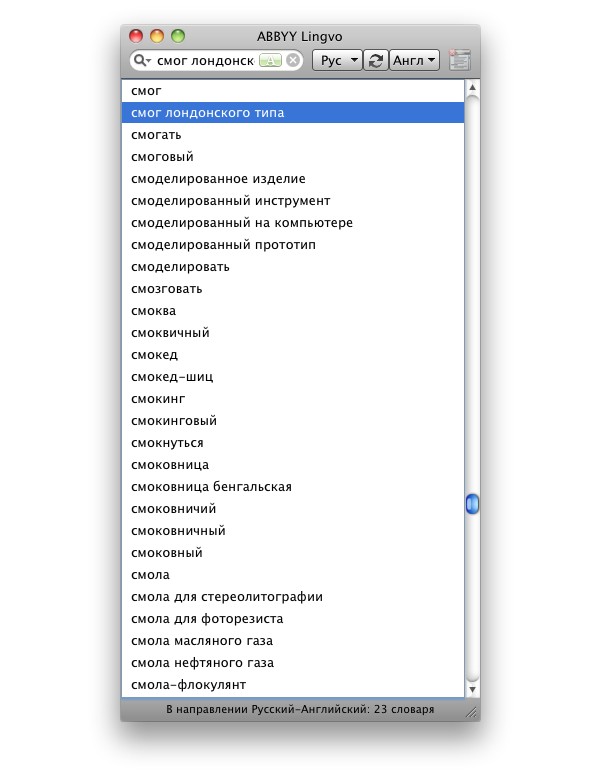Screen dimensions: 600x776
Task: Click the entry смоделированный прототип
Action: click(x=223, y=245)
